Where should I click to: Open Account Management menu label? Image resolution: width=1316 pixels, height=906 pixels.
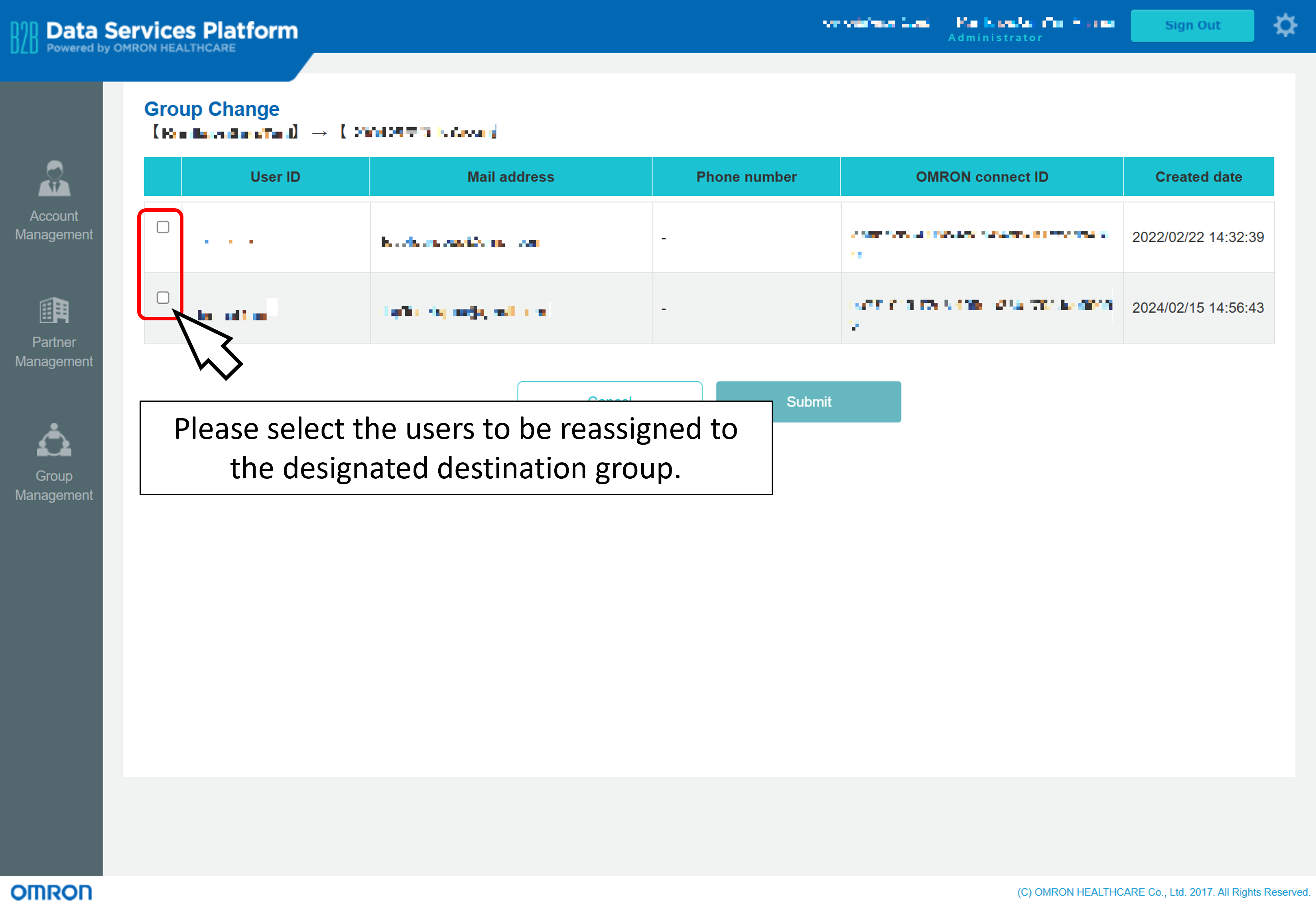tap(54, 225)
